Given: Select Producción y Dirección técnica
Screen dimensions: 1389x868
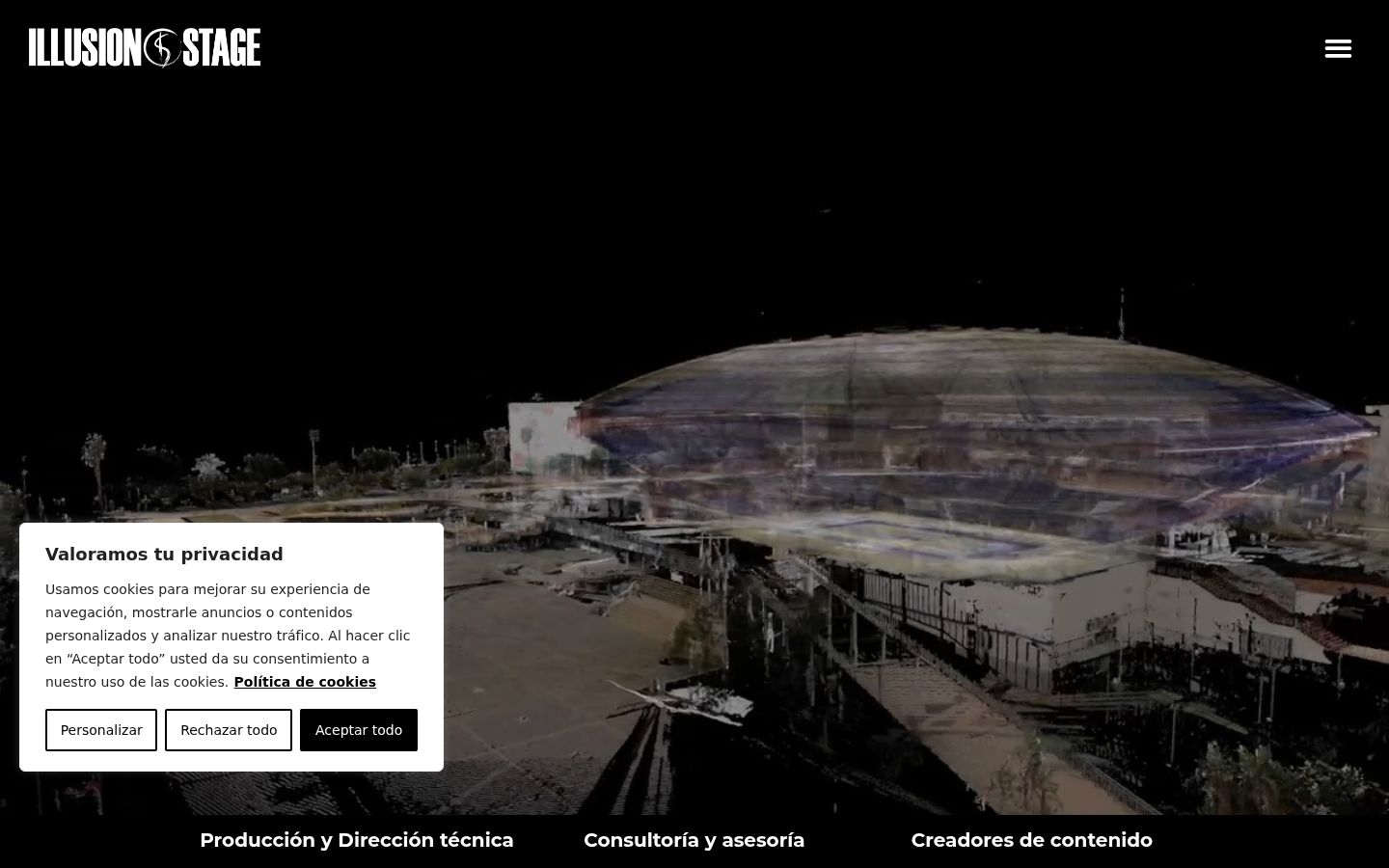Looking at the screenshot, I should click(x=357, y=840).
